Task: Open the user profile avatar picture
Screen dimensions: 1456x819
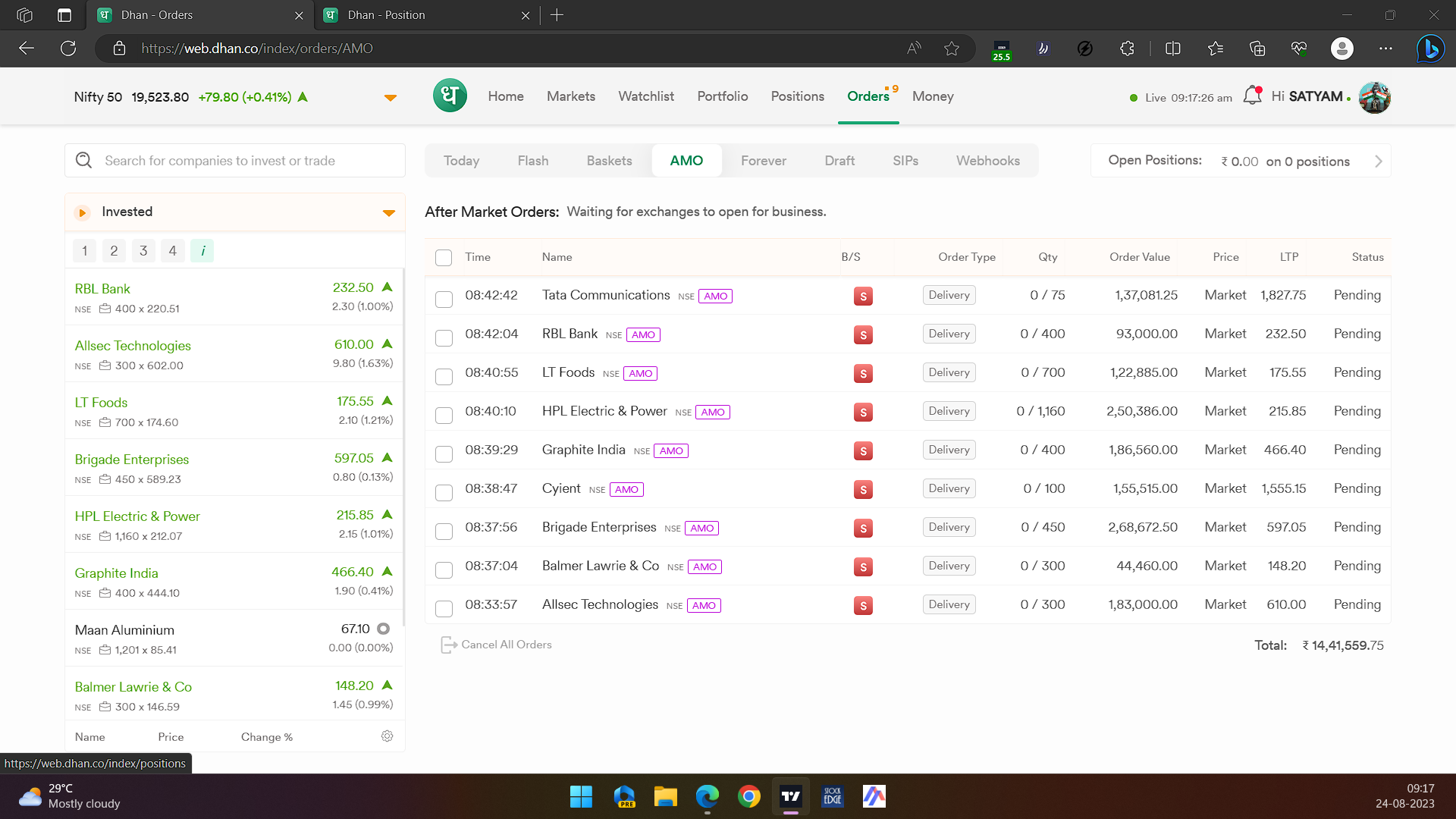Action: tap(1374, 97)
